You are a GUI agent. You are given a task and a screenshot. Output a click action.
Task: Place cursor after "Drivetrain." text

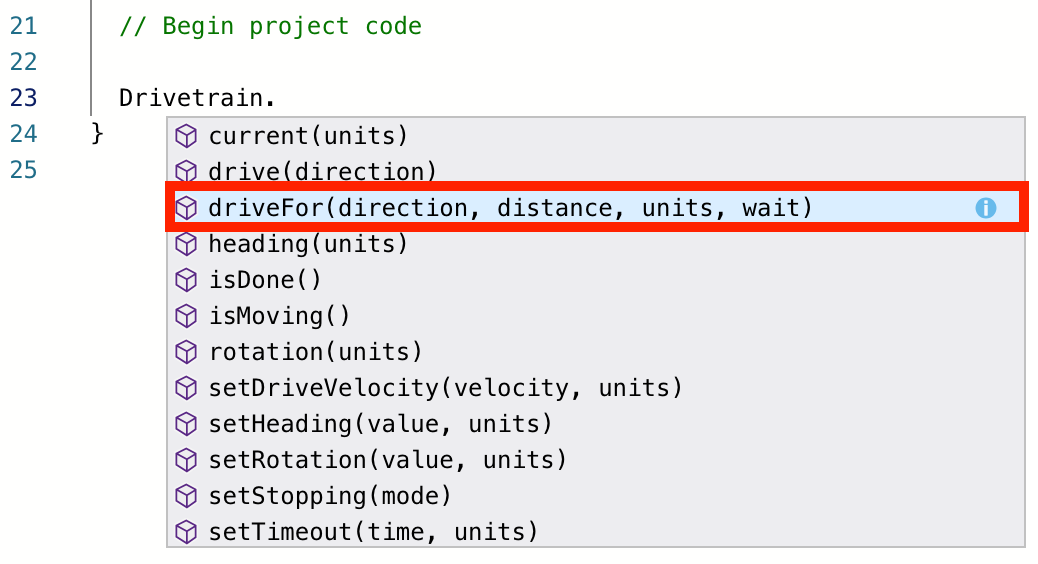[276, 98]
